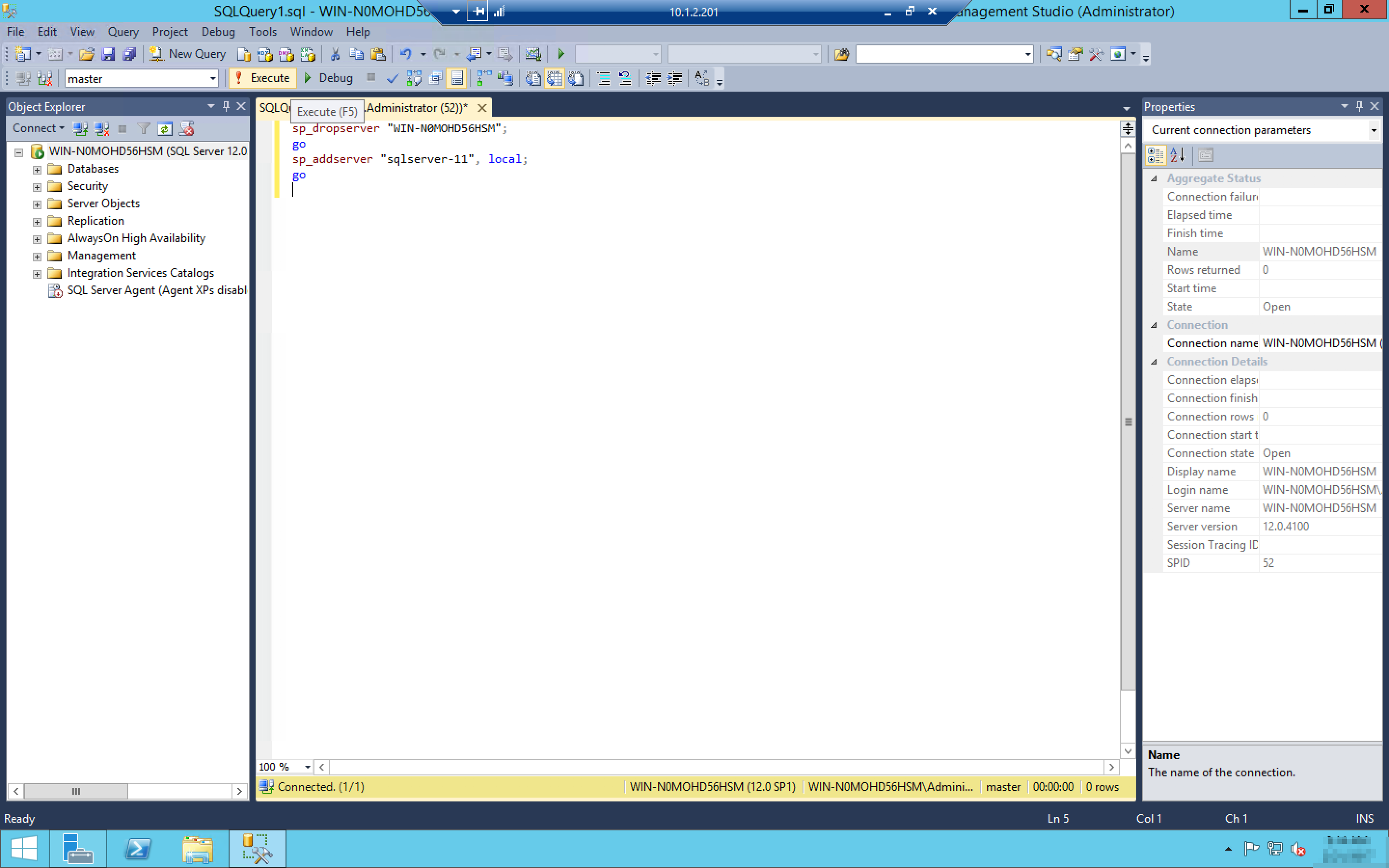Open the master database dropdown
This screenshot has width=1389, height=868.
pos(213,78)
